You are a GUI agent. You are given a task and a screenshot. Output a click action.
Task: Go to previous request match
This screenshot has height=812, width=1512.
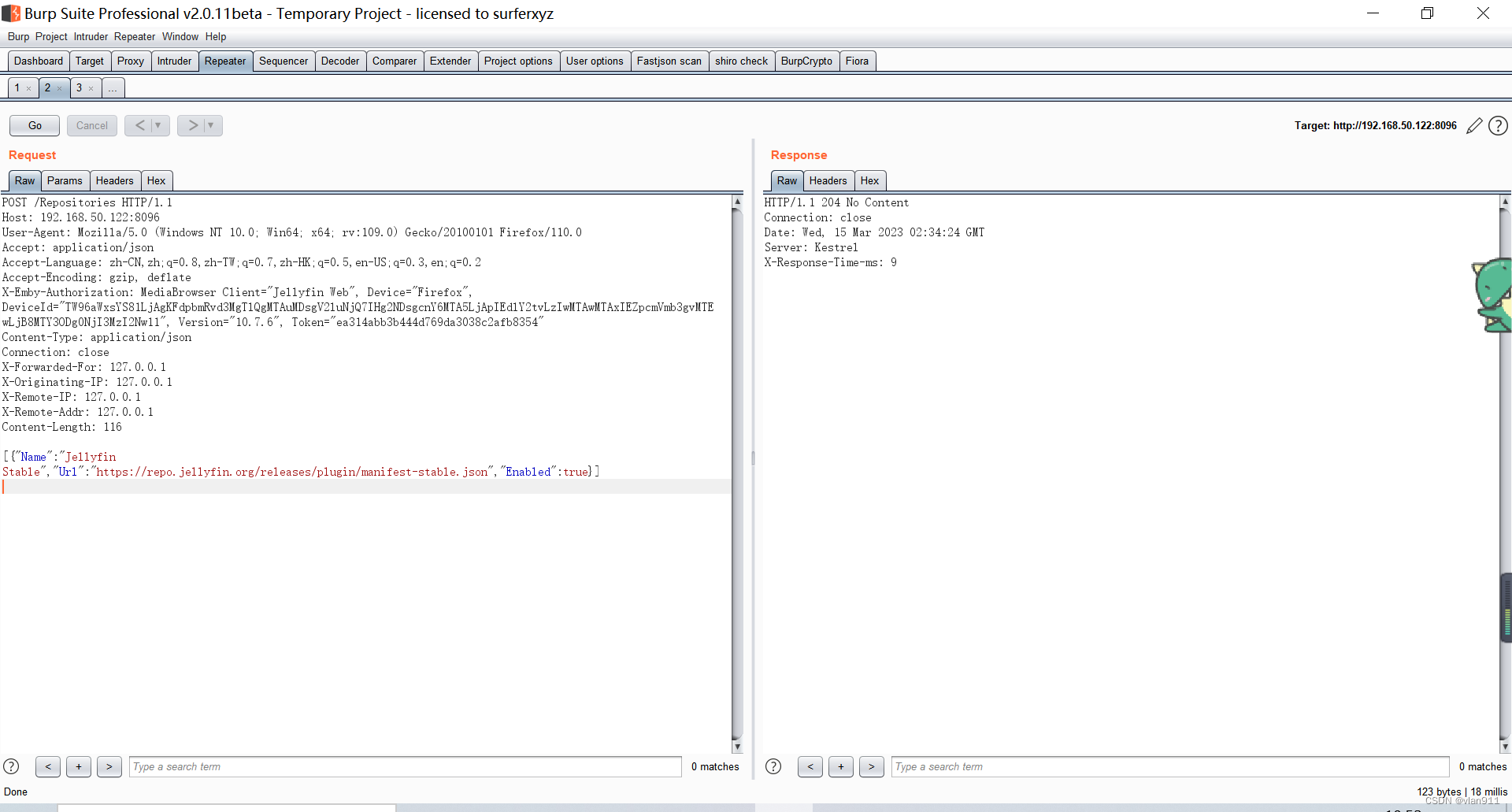click(48, 766)
